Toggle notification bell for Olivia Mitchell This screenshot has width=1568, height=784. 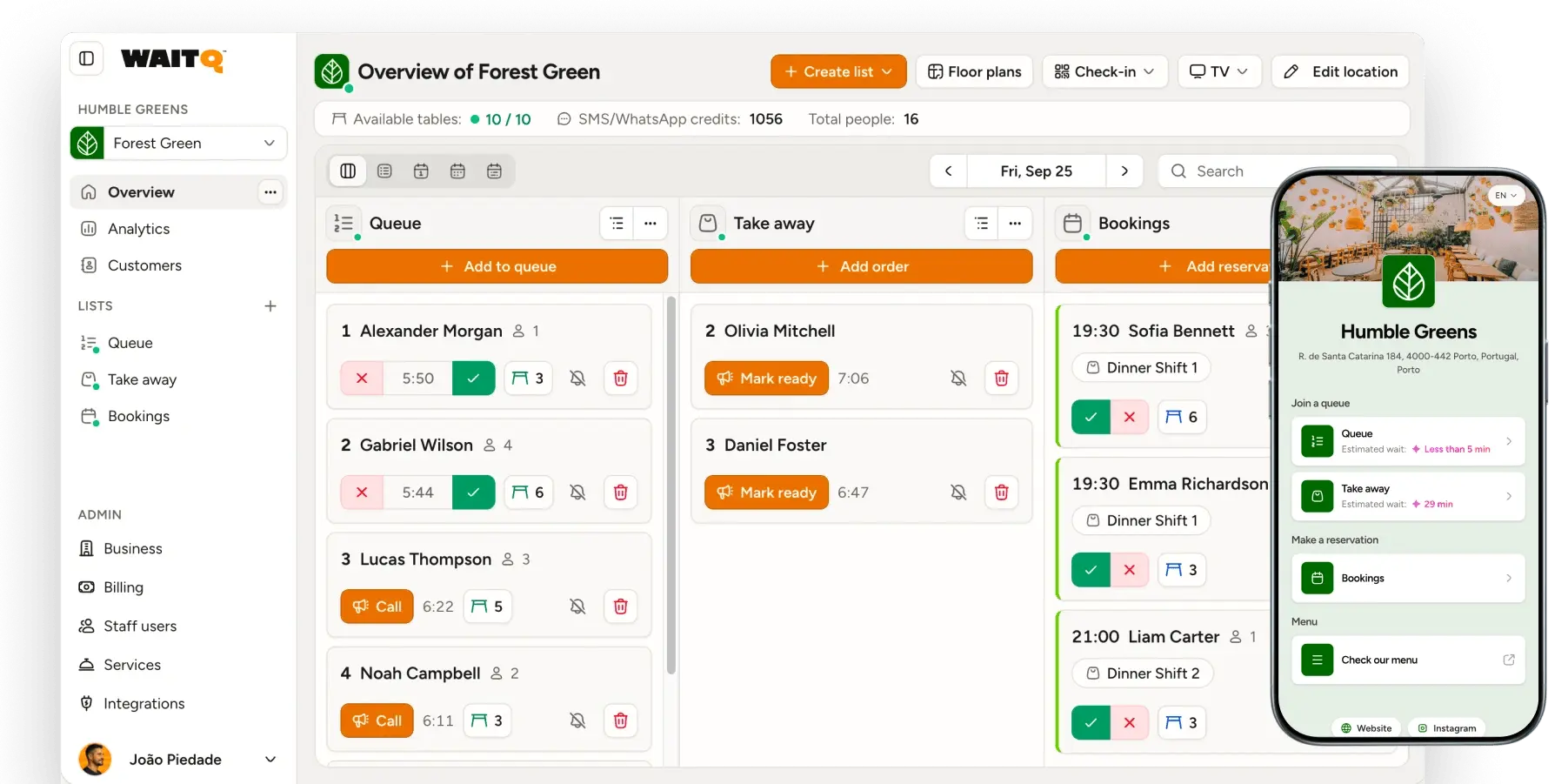(958, 379)
